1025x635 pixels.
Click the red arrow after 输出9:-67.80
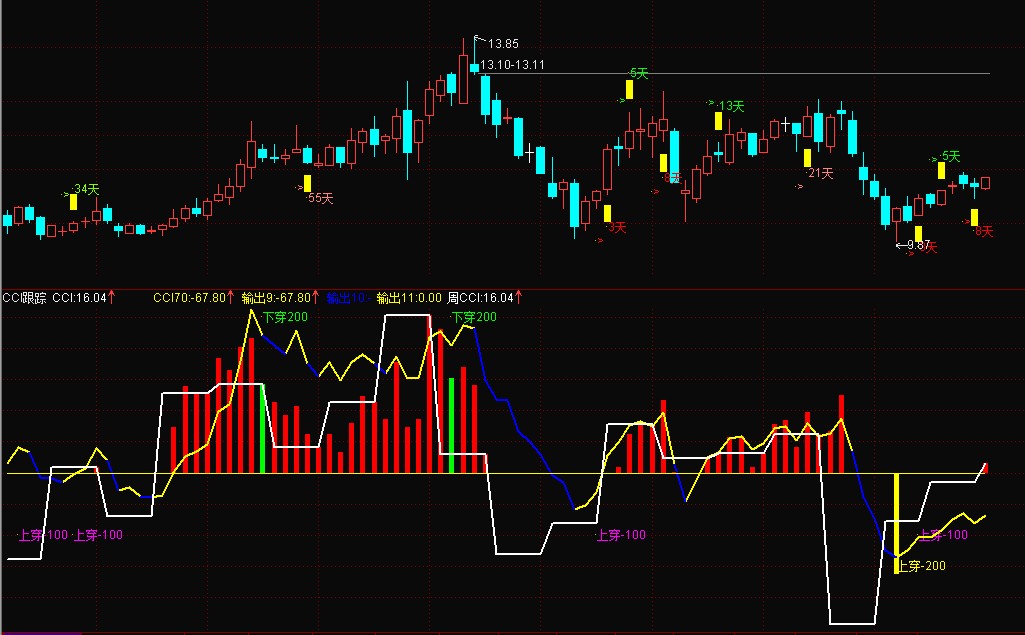[x=316, y=298]
